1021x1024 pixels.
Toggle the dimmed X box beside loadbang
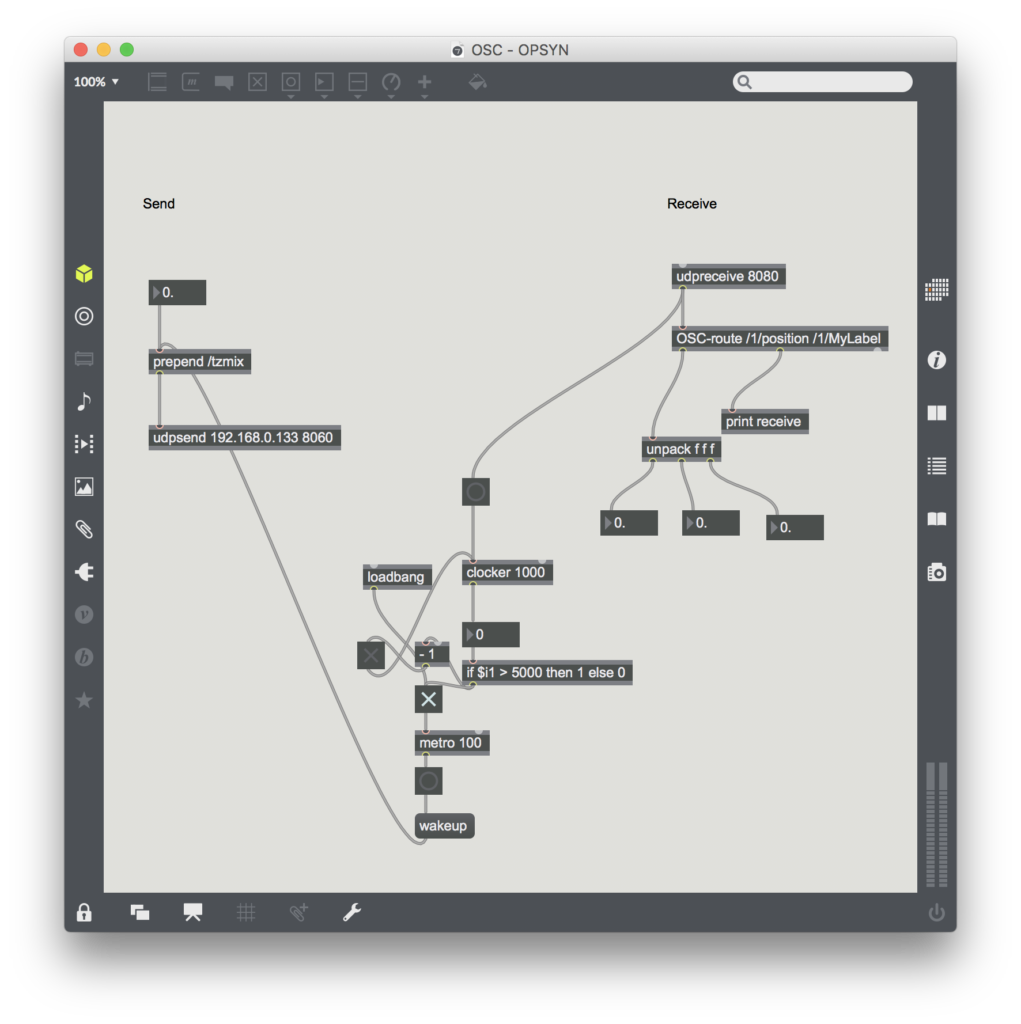click(371, 655)
